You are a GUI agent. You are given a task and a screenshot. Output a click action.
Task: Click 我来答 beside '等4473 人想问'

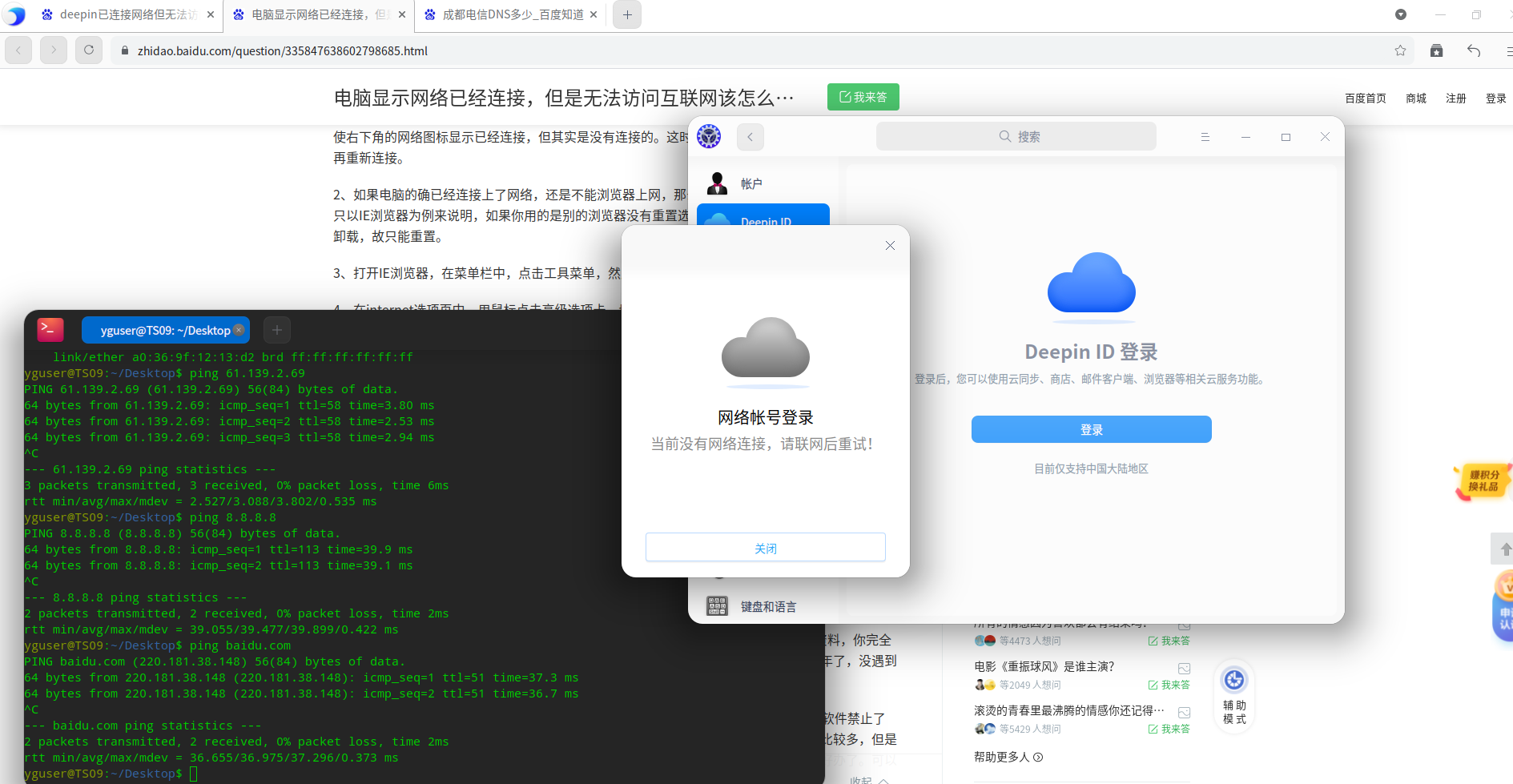pyautogui.click(x=1169, y=641)
